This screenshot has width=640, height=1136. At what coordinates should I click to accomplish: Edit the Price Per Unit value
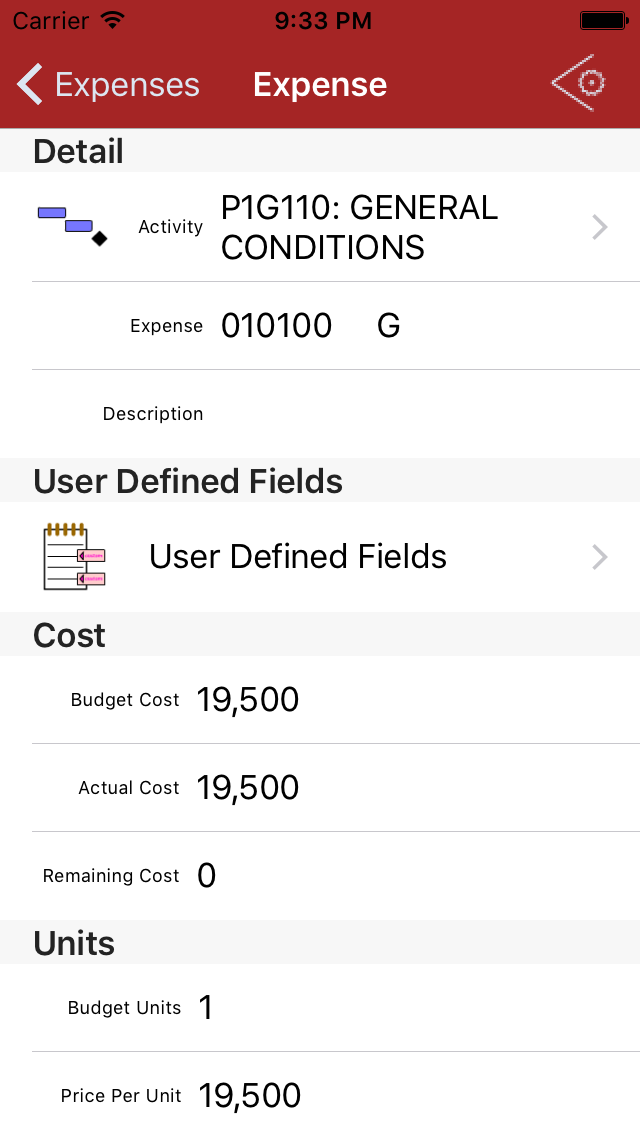250,1096
